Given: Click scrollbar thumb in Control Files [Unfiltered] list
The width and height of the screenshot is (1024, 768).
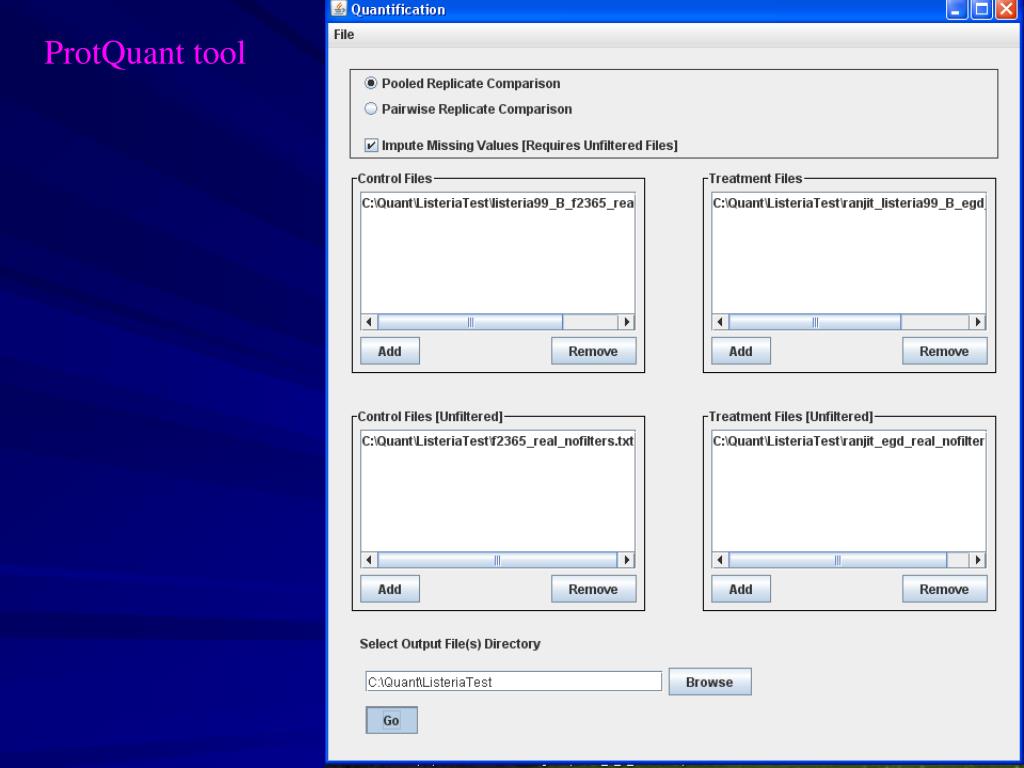Looking at the screenshot, I should coord(498,560).
